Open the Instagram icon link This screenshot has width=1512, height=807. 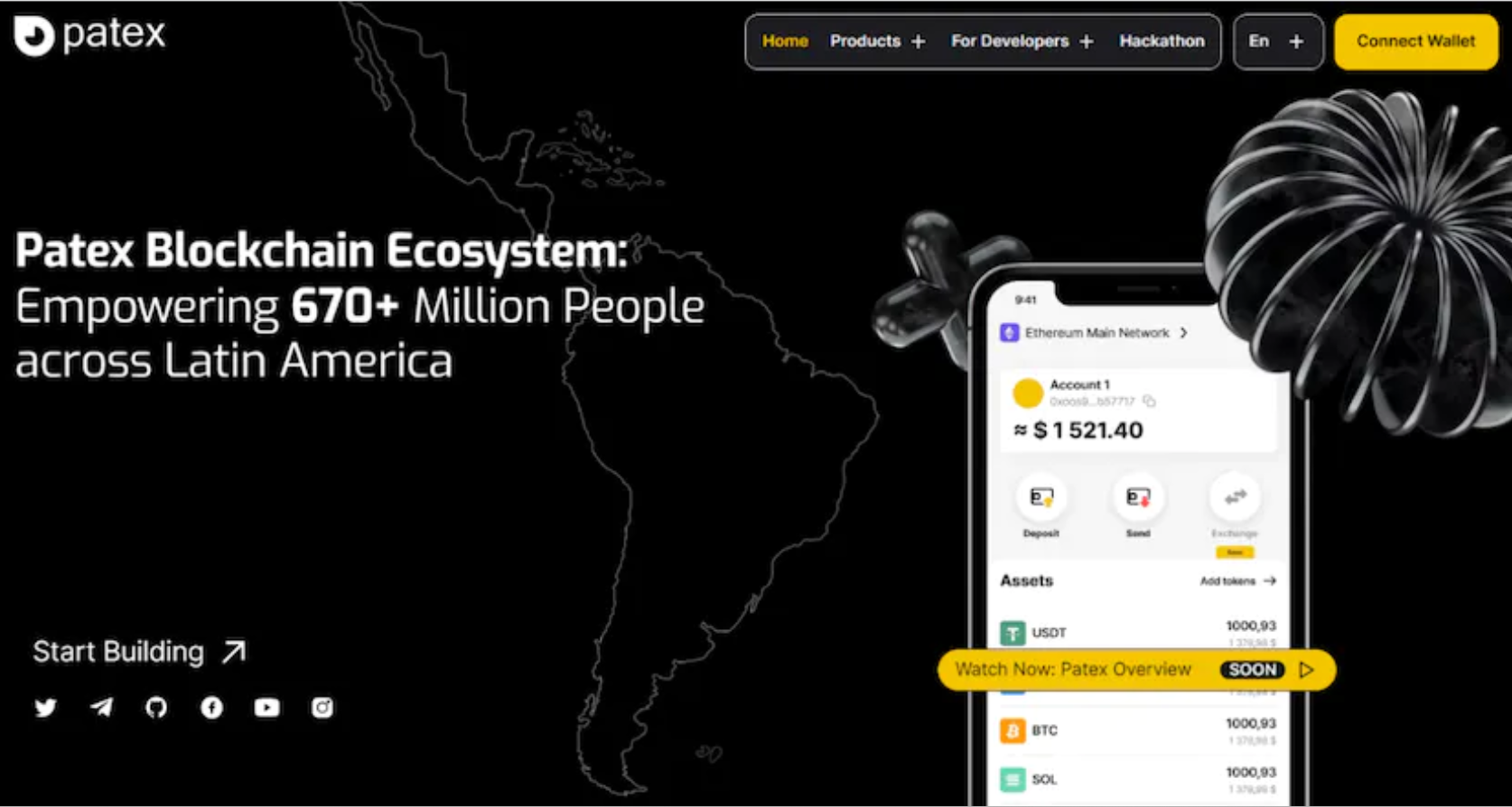322,708
